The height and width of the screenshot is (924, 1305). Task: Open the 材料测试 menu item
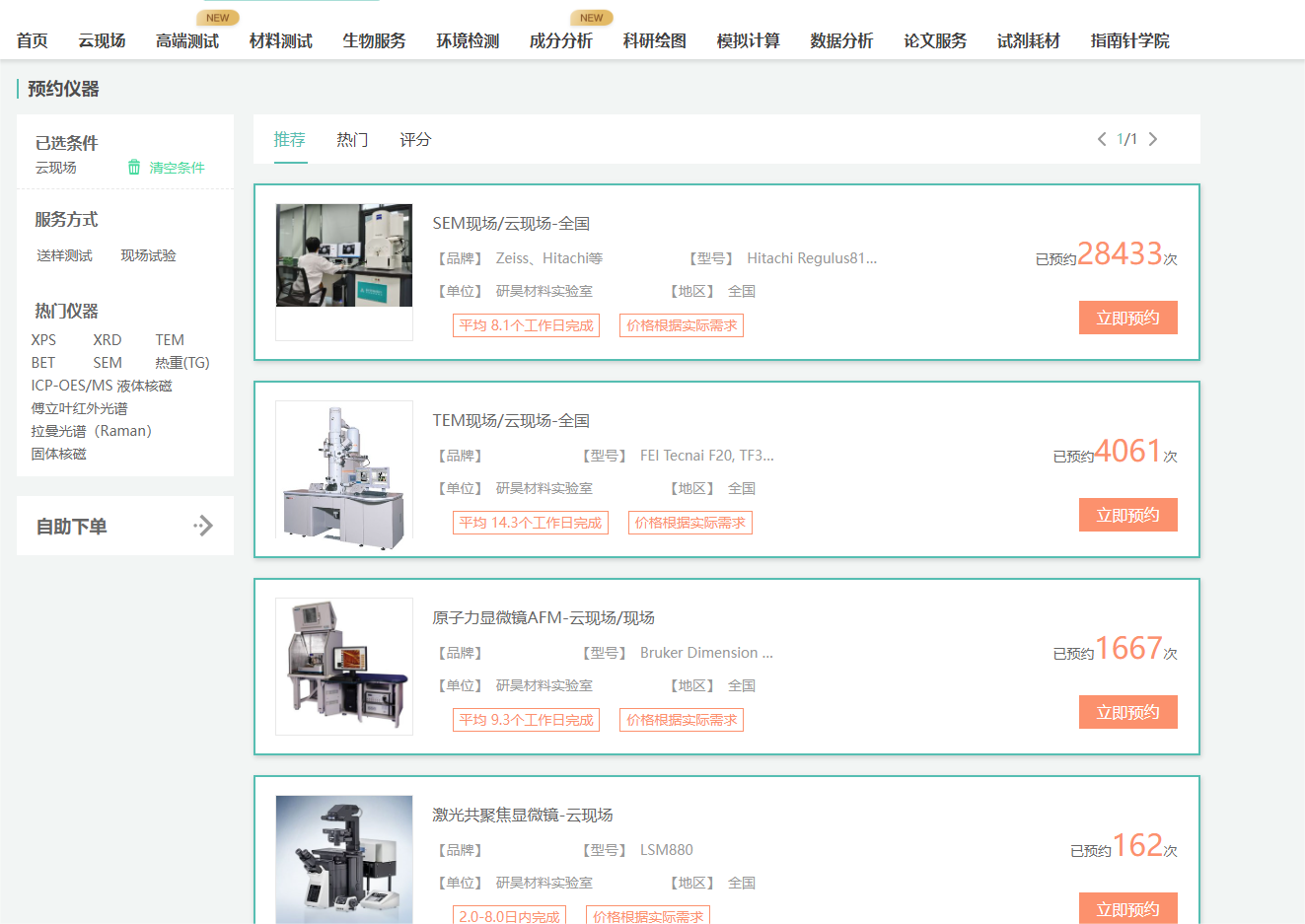point(280,40)
